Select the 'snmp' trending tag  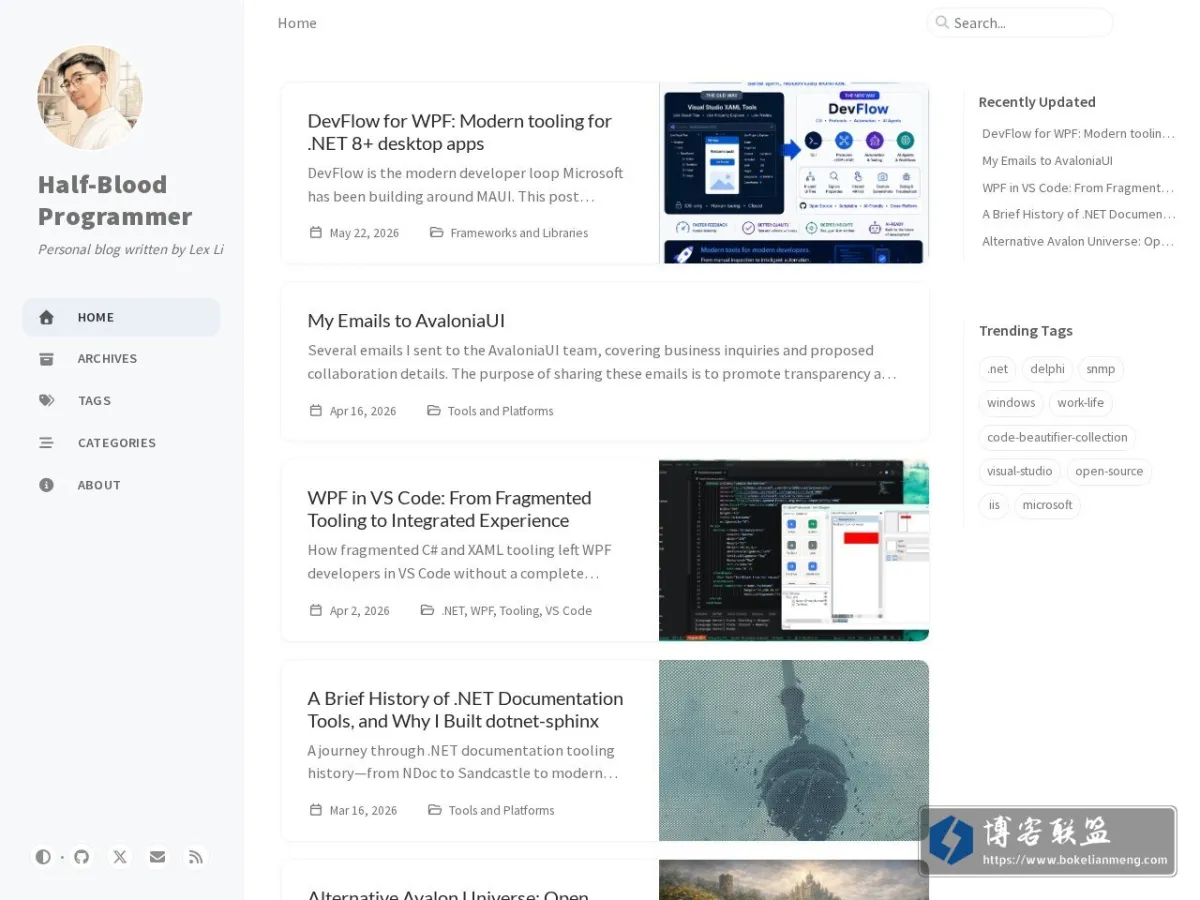click(1100, 369)
